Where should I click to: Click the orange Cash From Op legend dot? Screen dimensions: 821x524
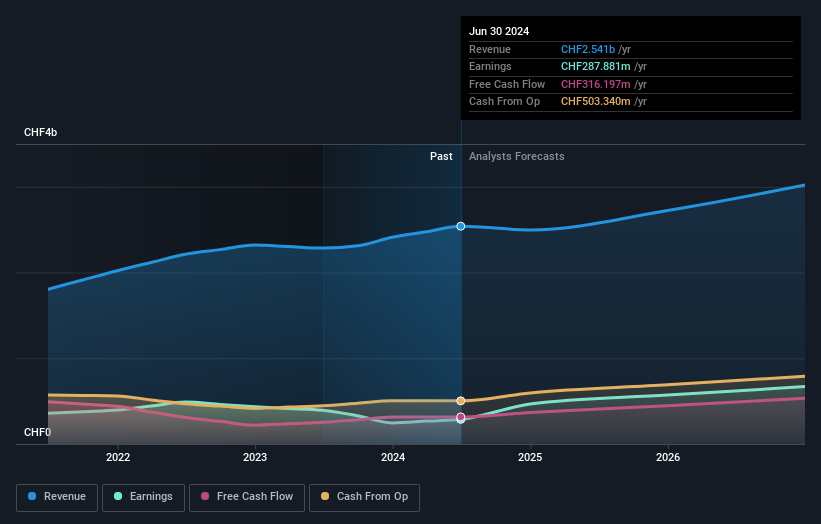tap(325, 496)
